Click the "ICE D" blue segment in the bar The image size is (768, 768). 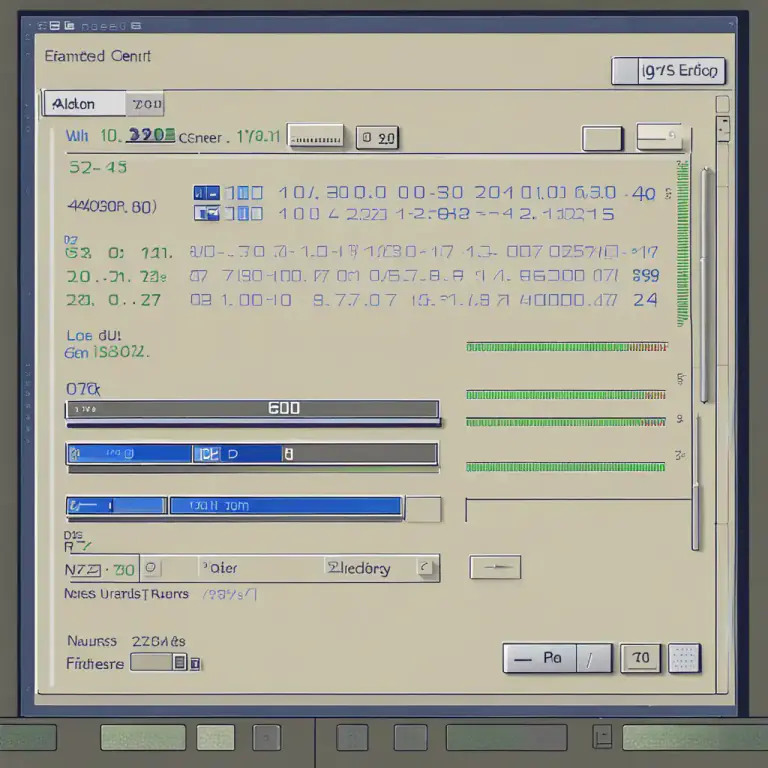coord(238,454)
